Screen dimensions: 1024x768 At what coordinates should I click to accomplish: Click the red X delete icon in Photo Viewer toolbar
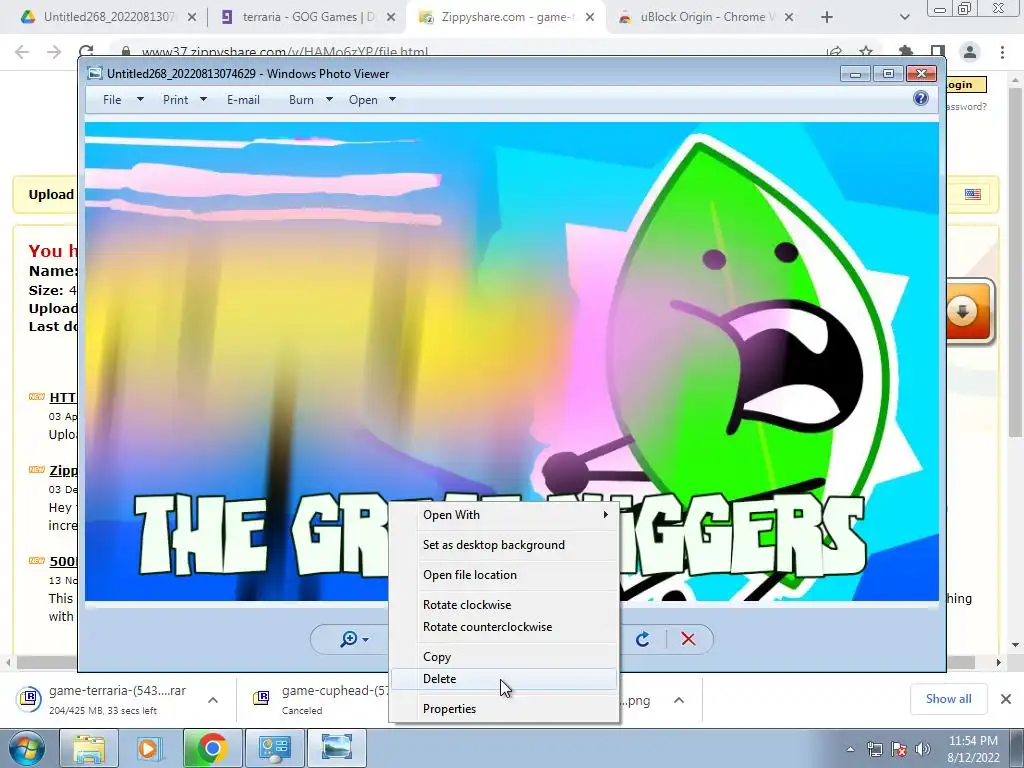coord(688,639)
